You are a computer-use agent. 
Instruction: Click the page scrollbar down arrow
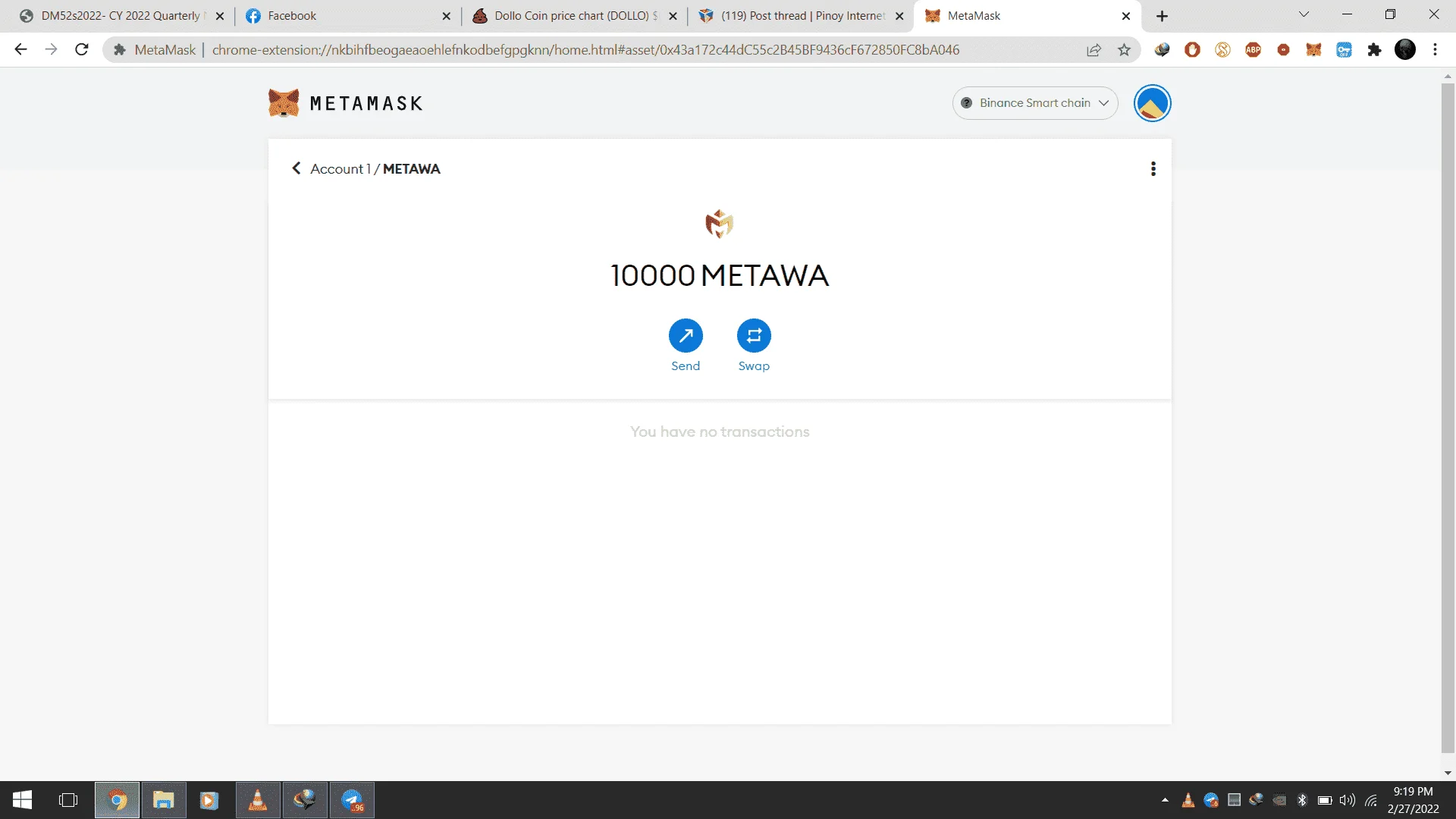(1448, 773)
